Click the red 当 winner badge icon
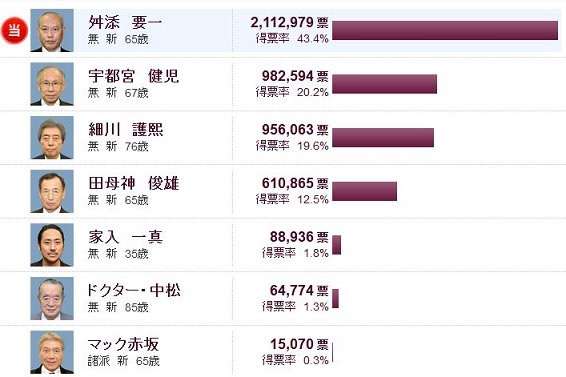Image resolution: width=566 pixels, height=377 pixels. point(14,30)
